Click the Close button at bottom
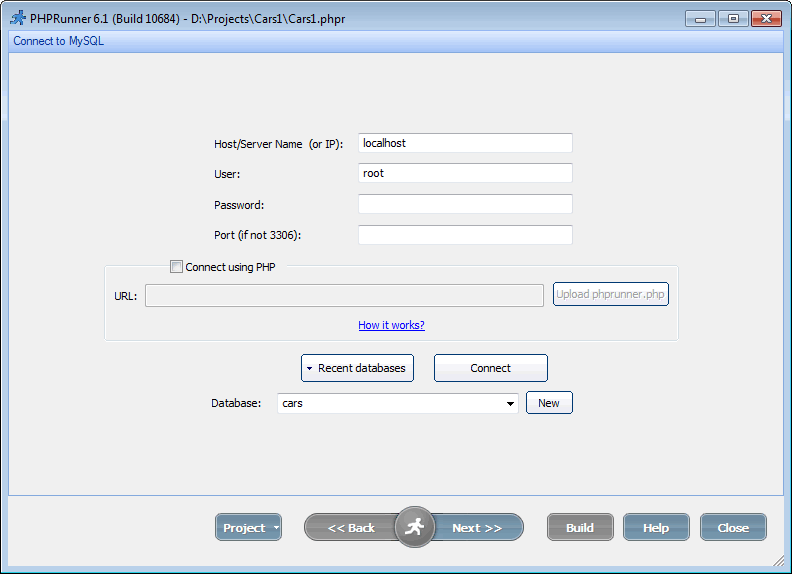This screenshot has height=574, width=792. pyautogui.click(x=733, y=528)
